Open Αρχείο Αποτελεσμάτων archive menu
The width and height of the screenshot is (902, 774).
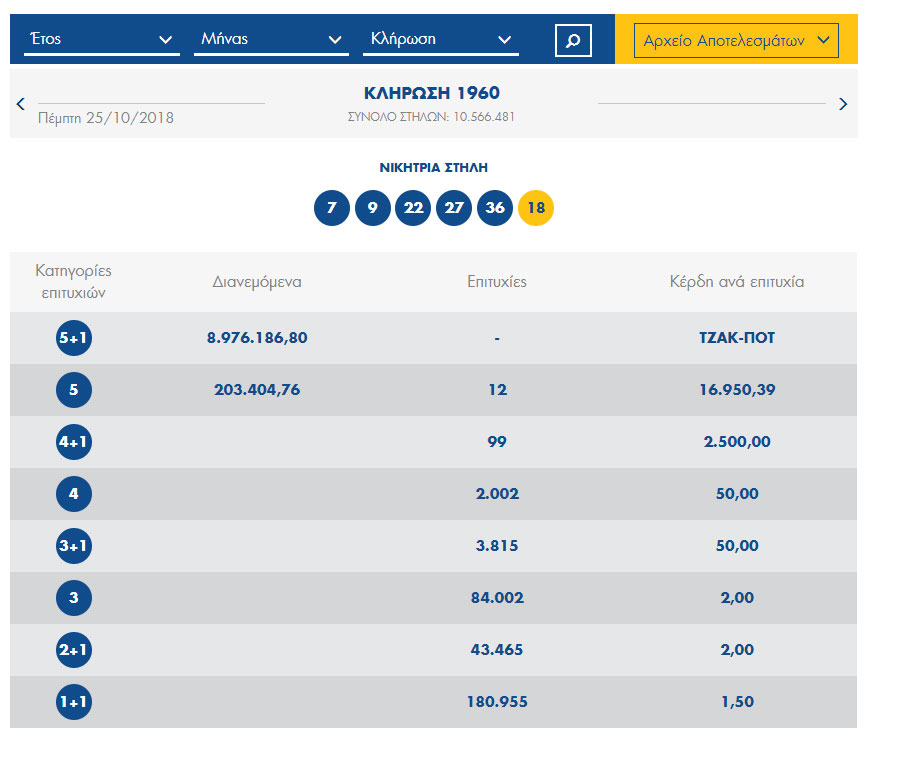736,41
